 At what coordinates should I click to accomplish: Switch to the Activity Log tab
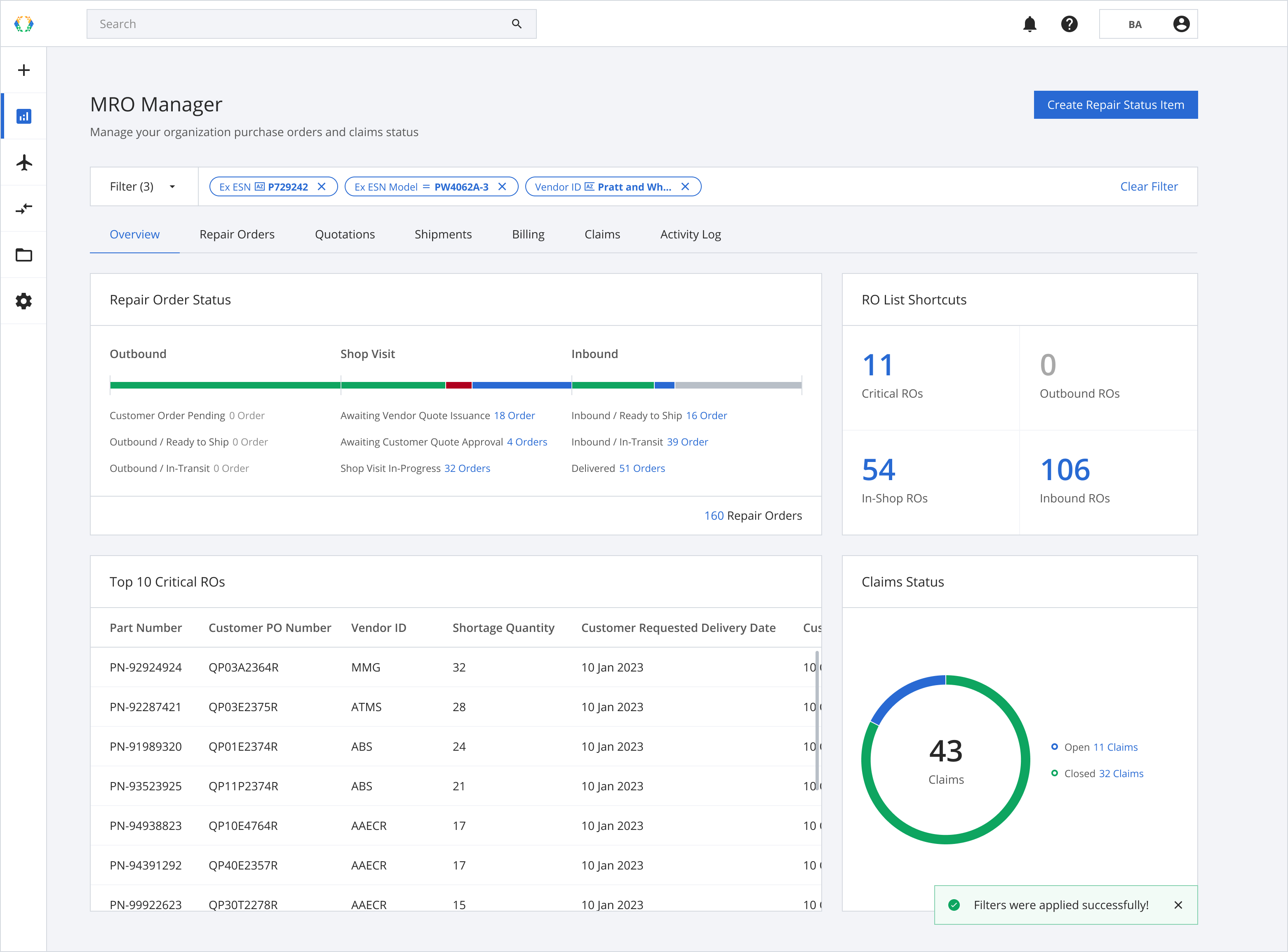click(x=690, y=235)
